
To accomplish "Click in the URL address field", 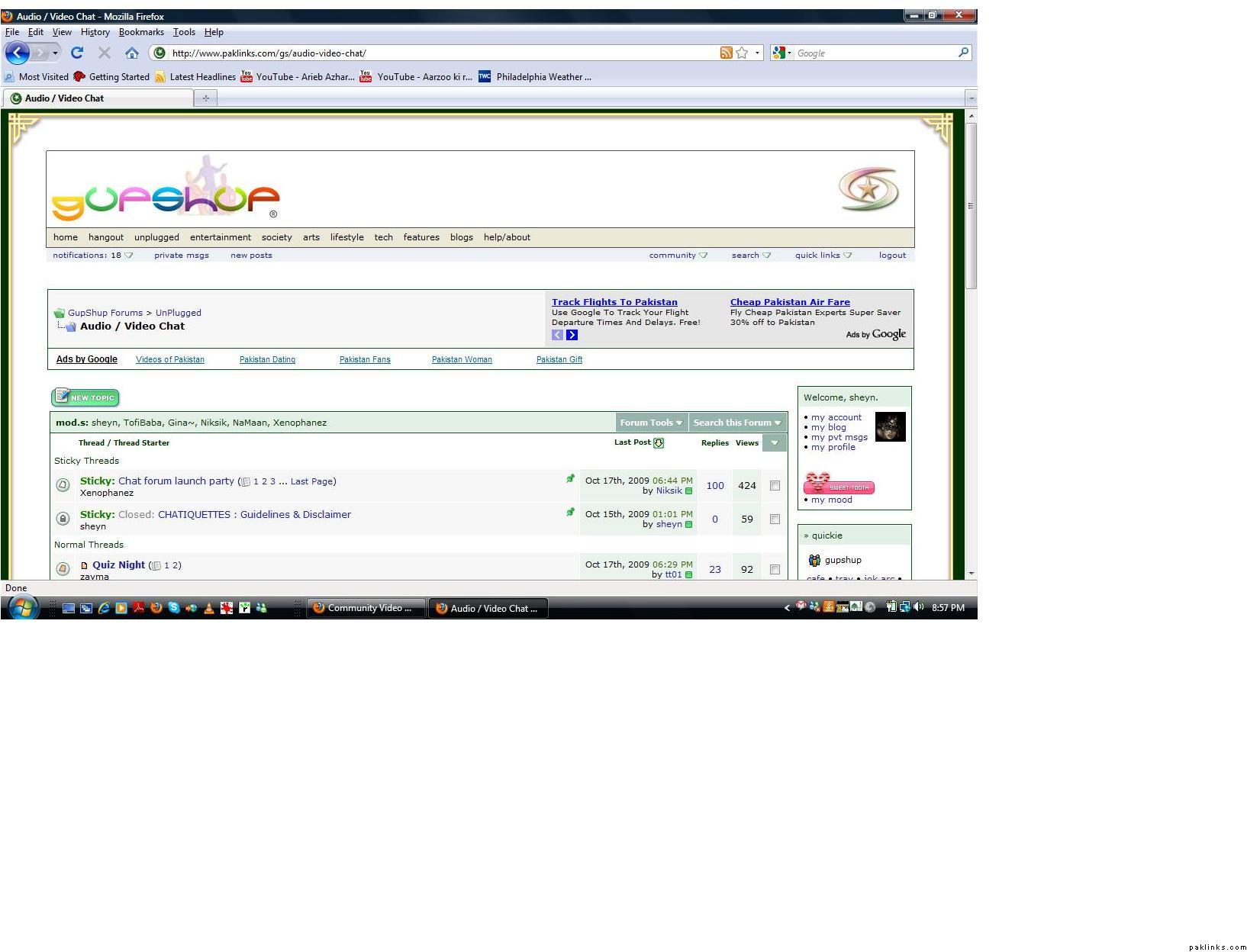I will point(435,53).
